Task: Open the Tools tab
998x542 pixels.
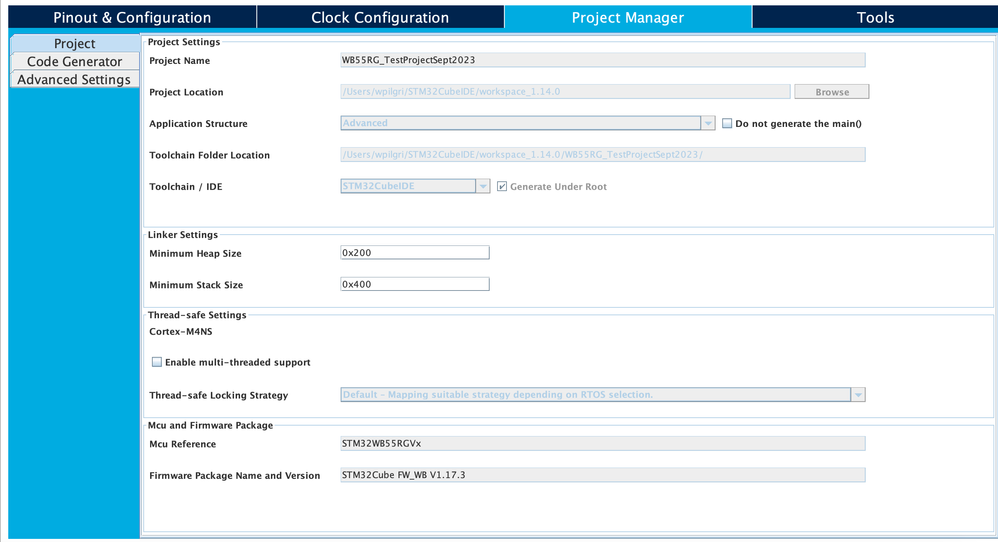Action: (875, 17)
